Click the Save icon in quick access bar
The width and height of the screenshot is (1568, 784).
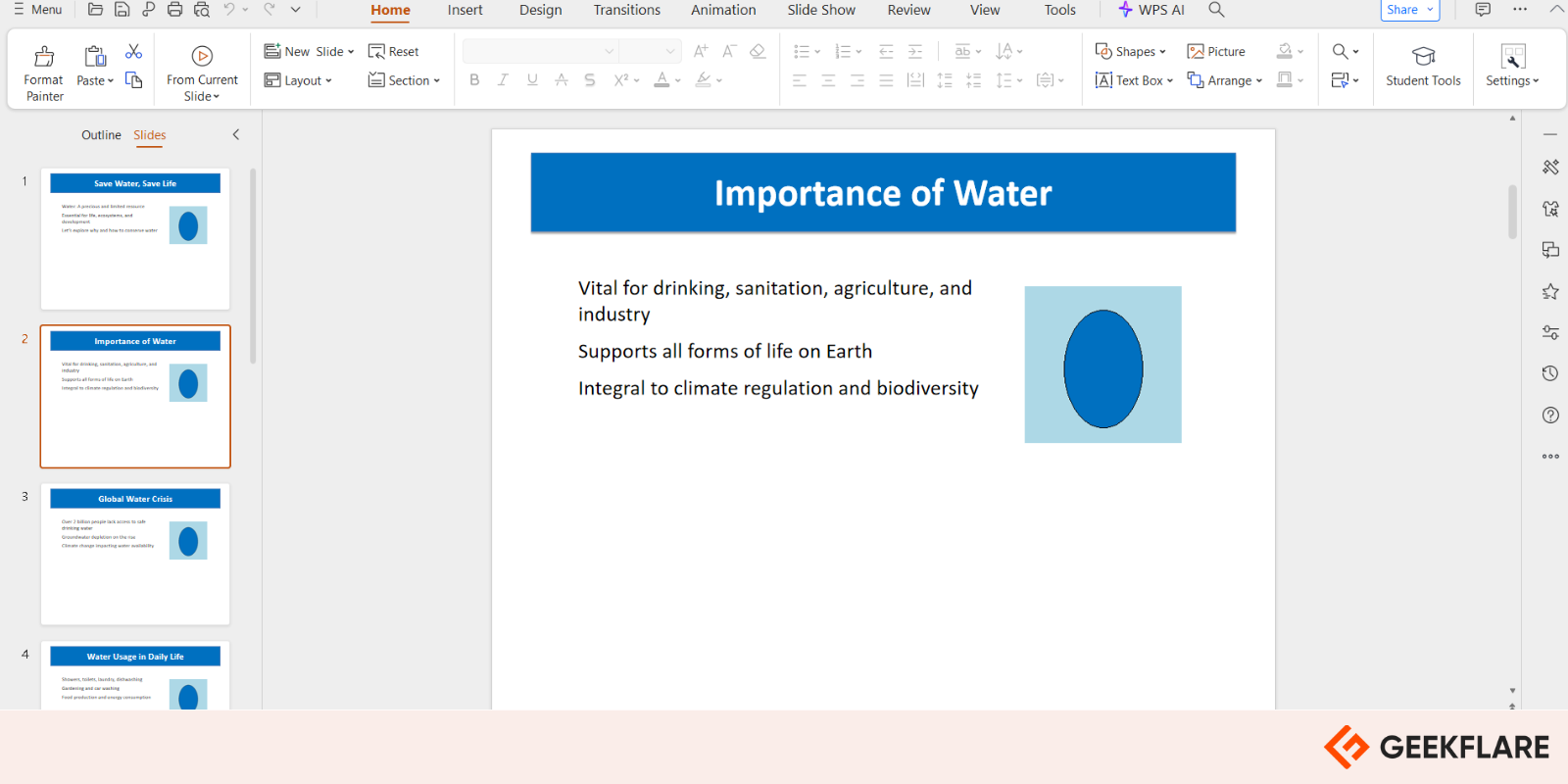[x=122, y=10]
